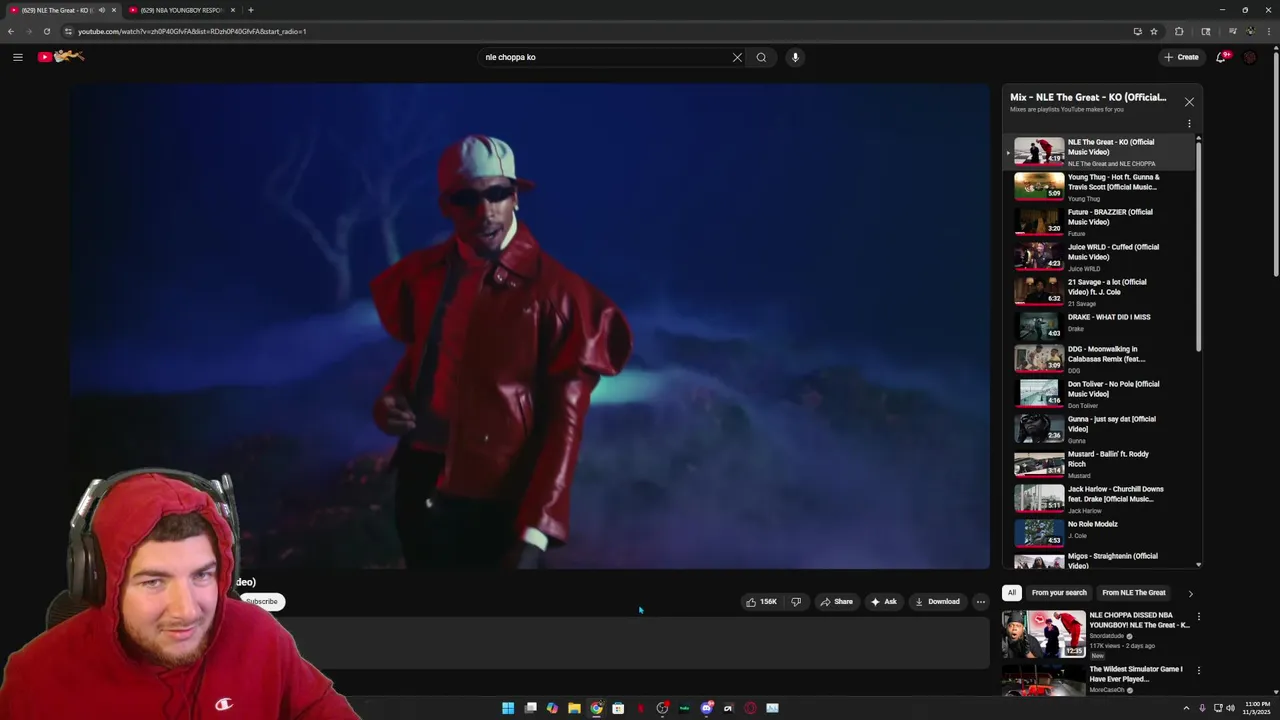Clear the search box with X
The height and width of the screenshot is (720, 1280).
(x=737, y=57)
